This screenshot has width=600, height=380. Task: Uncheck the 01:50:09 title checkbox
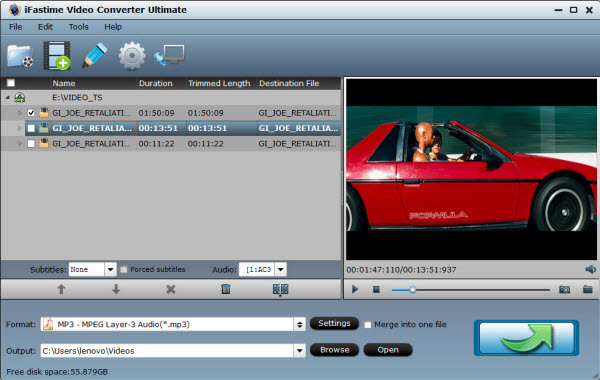click(x=31, y=113)
